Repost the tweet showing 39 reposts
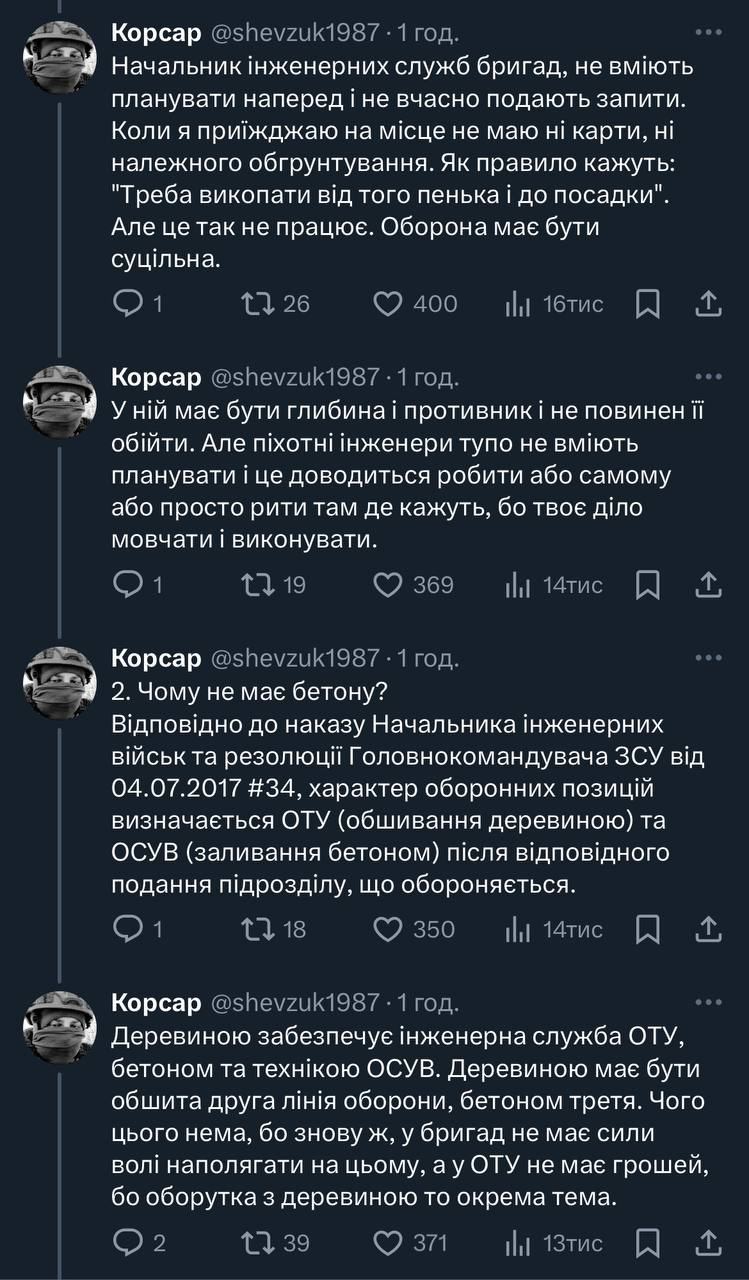 (258, 1243)
